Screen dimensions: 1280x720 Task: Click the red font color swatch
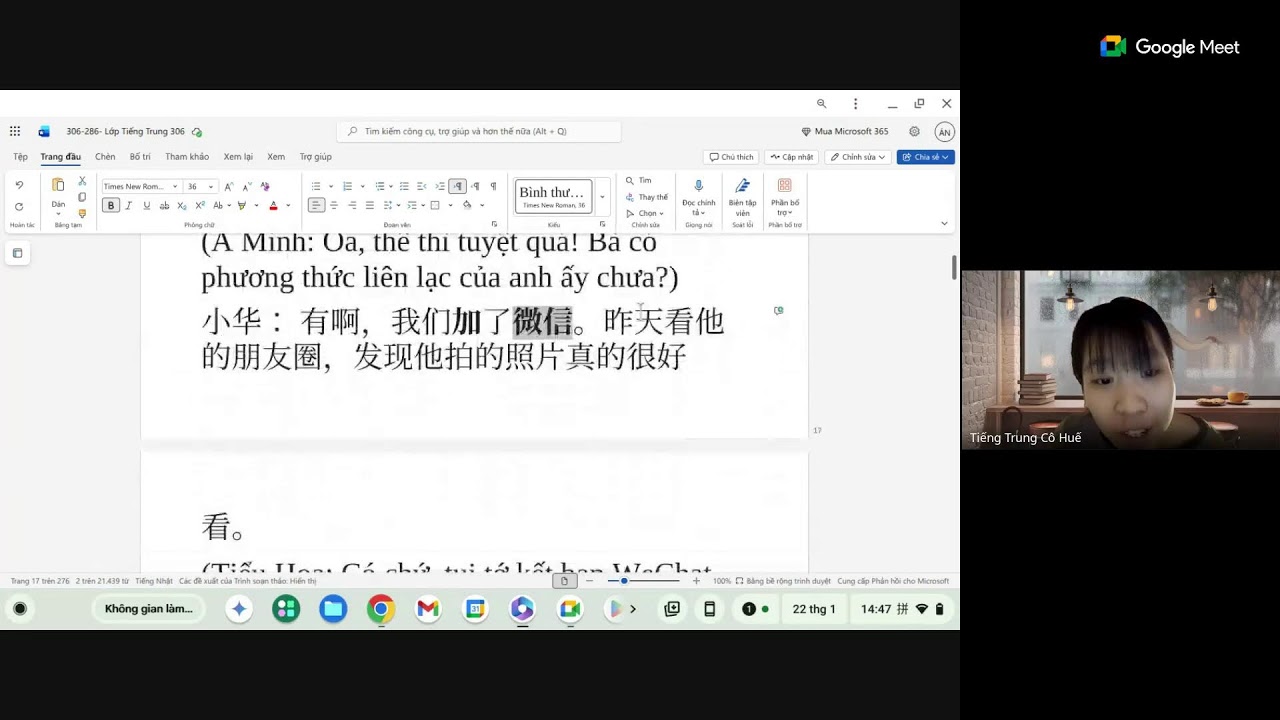tap(273, 205)
